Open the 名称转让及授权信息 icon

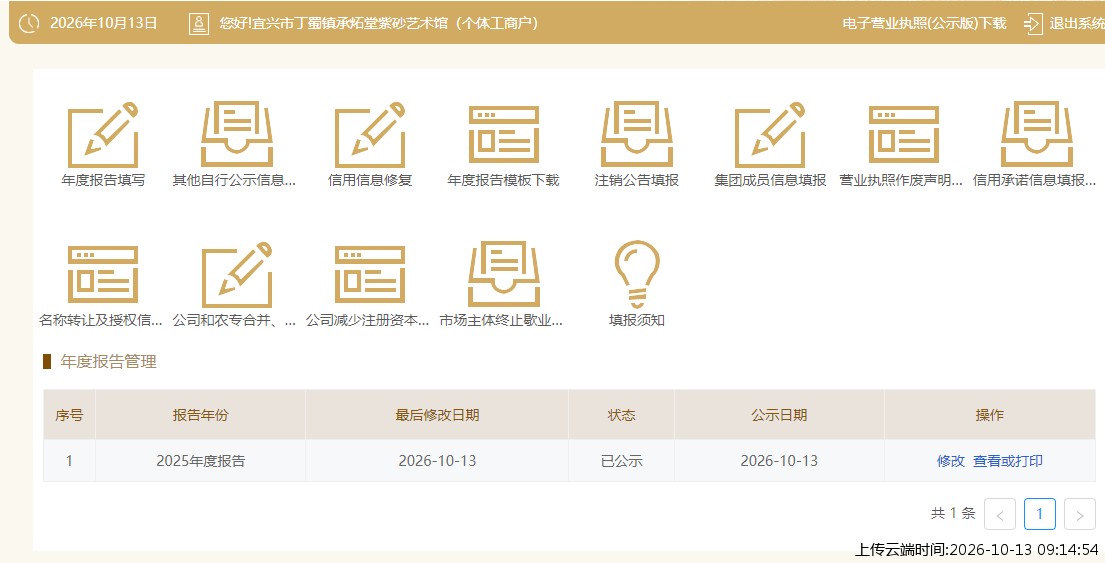pyautogui.click(x=103, y=274)
